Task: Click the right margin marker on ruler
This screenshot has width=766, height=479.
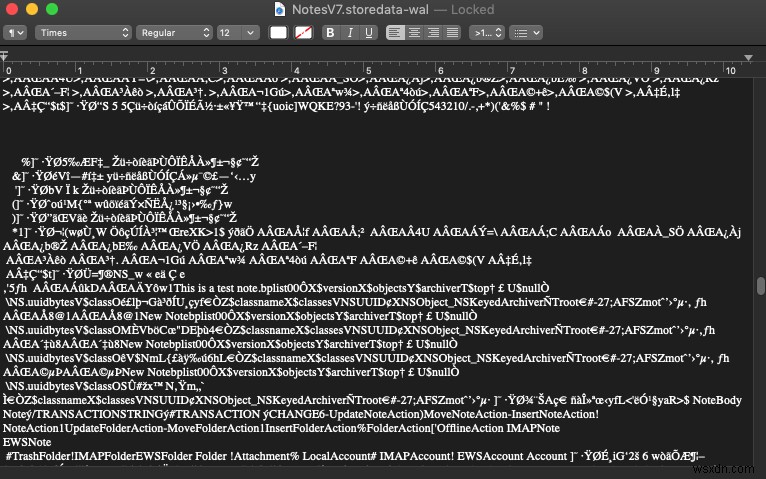Action: [748, 58]
